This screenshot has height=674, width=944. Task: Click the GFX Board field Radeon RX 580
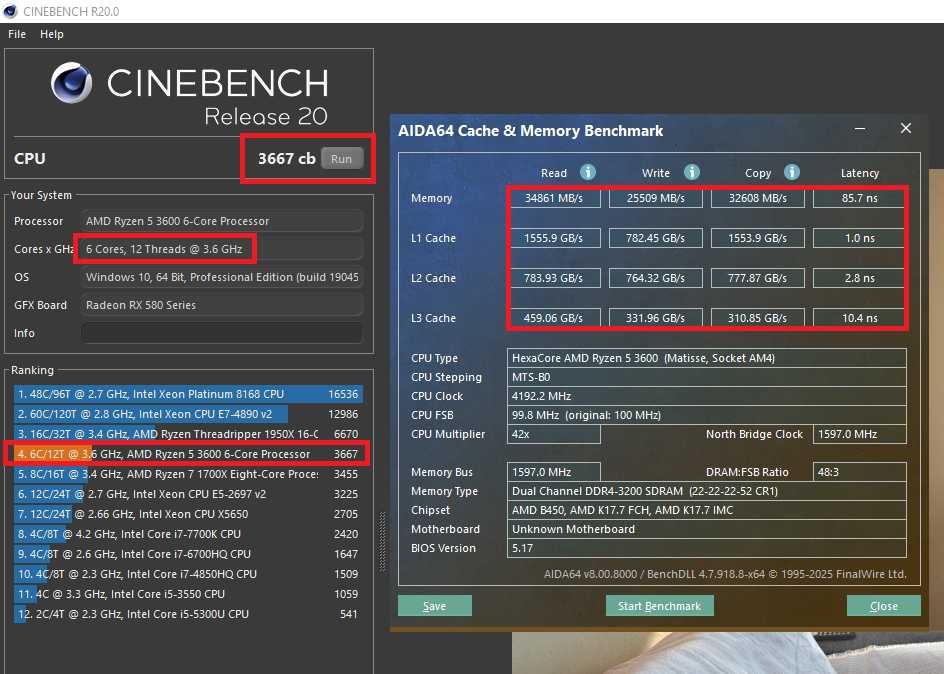pyautogui.click(x=222, y=305)
